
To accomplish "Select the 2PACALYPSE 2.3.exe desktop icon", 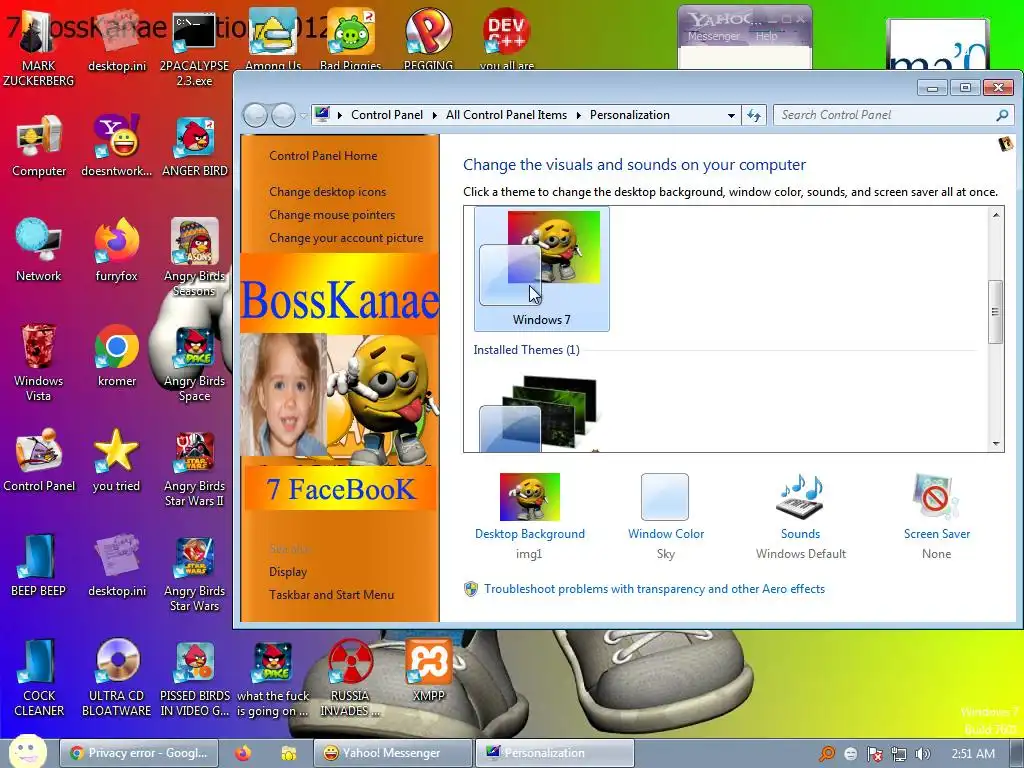I will click(x=194, y=49).
